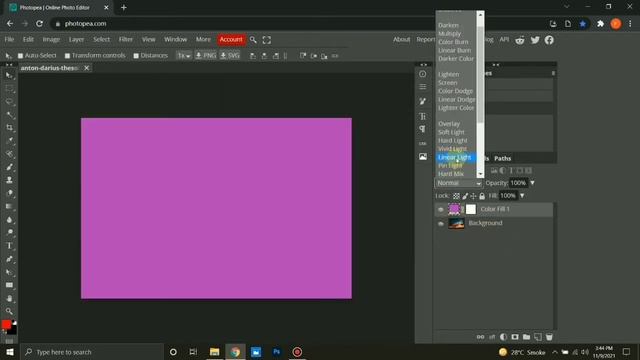This screenshot has width=640, height=360.
Task: Choose Linear Light blend mode
Action: tap(456, 157)
